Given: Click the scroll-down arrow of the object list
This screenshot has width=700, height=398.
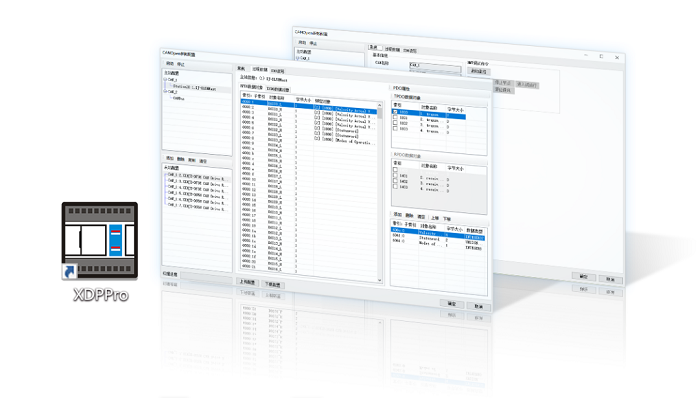Looking at the screenshot, I should 380,280.
